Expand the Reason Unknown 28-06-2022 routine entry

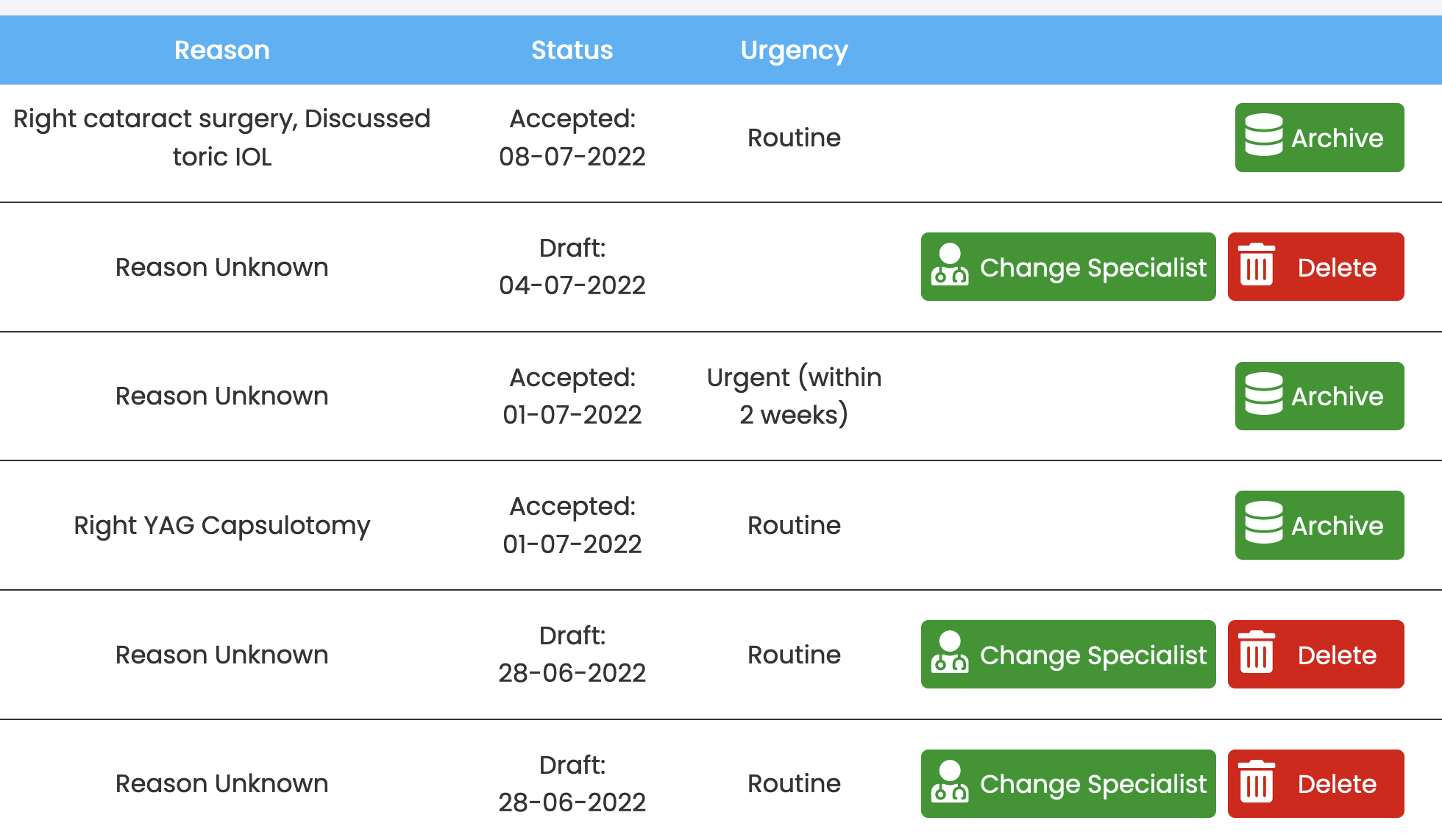click(223, 654)
